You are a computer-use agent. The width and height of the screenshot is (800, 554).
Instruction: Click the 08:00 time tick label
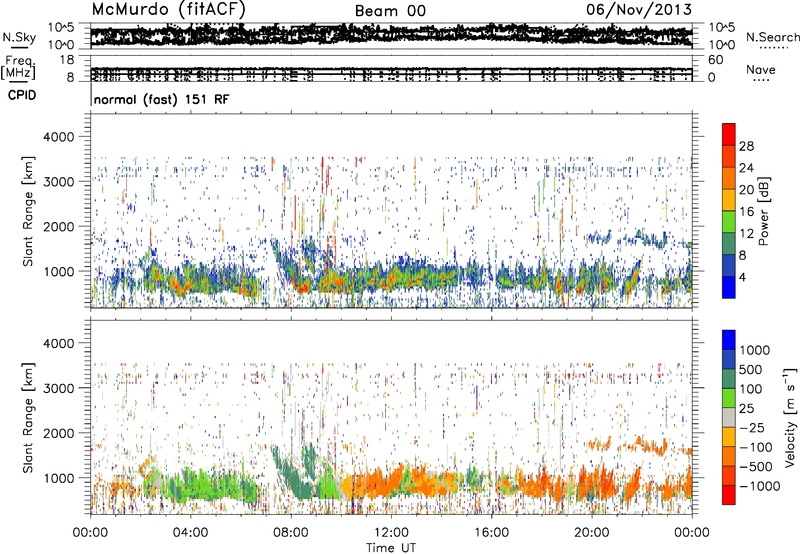pos(291,533)
